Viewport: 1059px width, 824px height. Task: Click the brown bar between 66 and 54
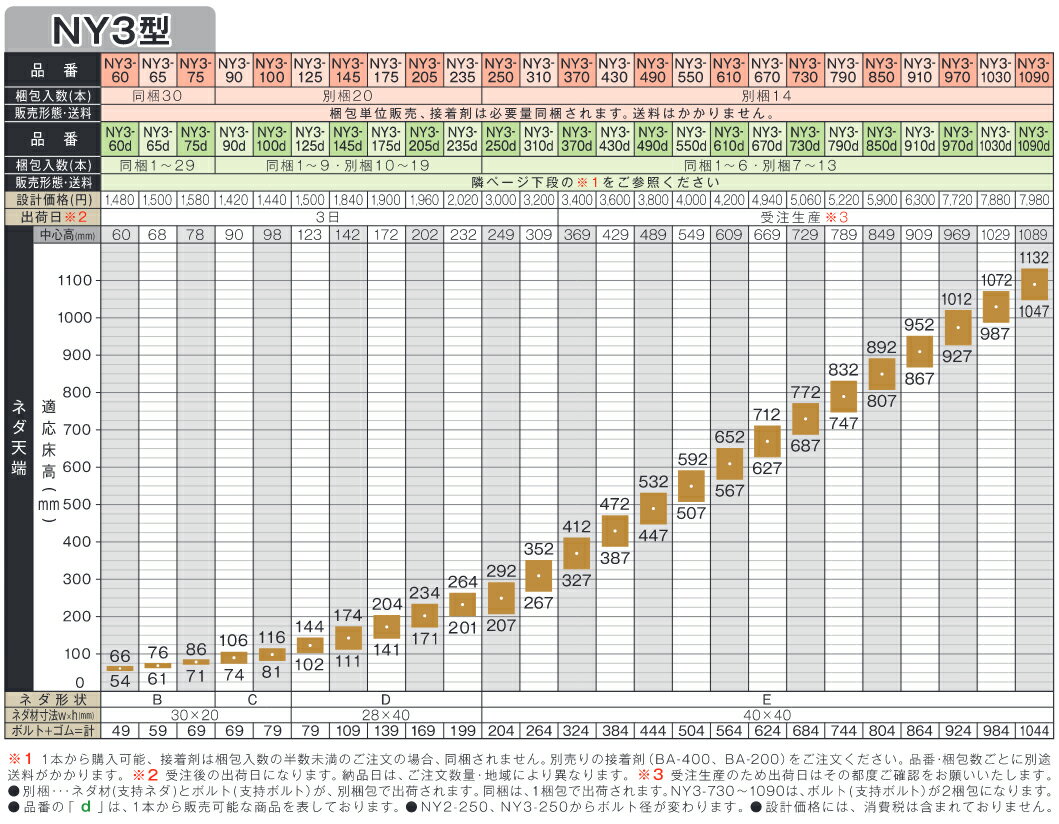coord(119,668)
